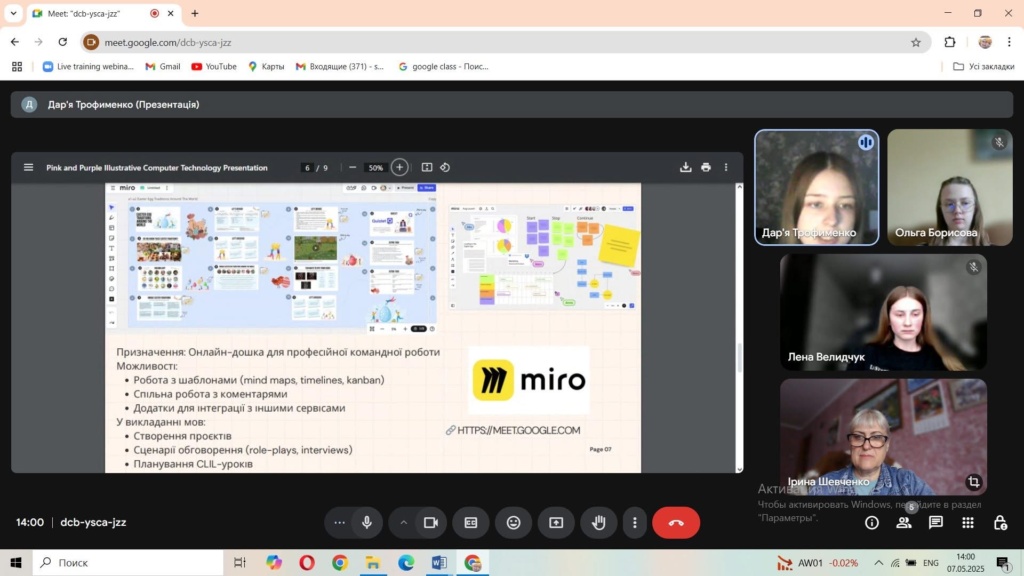Download the presented PDF

pos(685,167)
